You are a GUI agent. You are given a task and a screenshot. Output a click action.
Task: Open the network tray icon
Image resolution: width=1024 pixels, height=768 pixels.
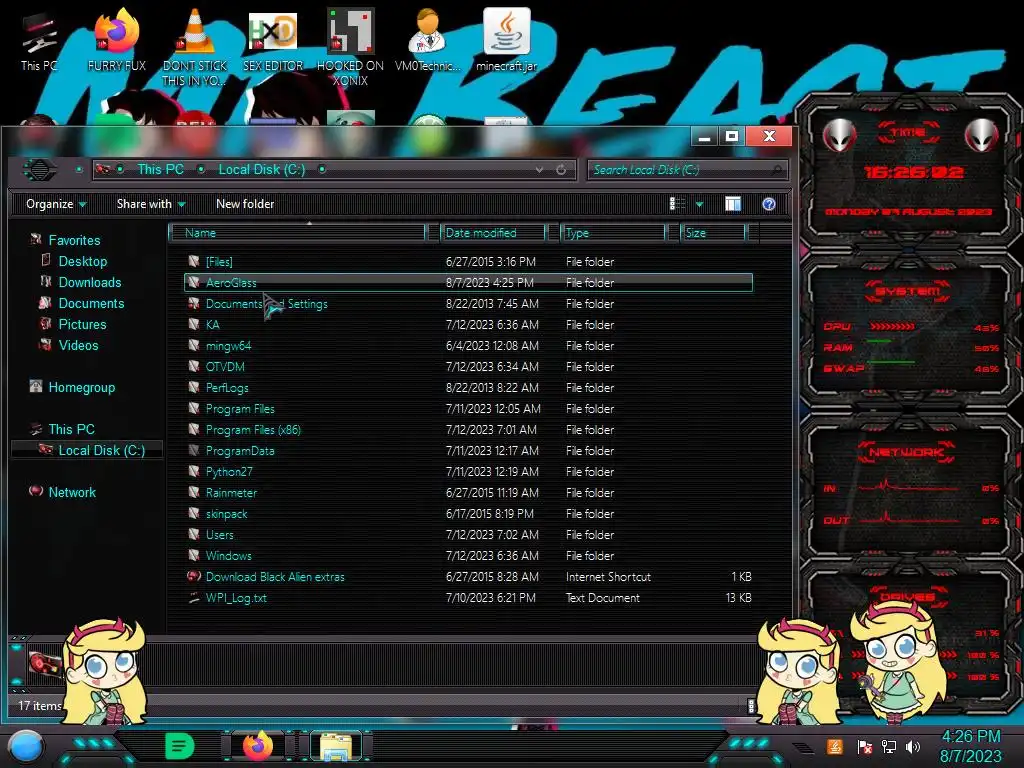pos(889,746)
